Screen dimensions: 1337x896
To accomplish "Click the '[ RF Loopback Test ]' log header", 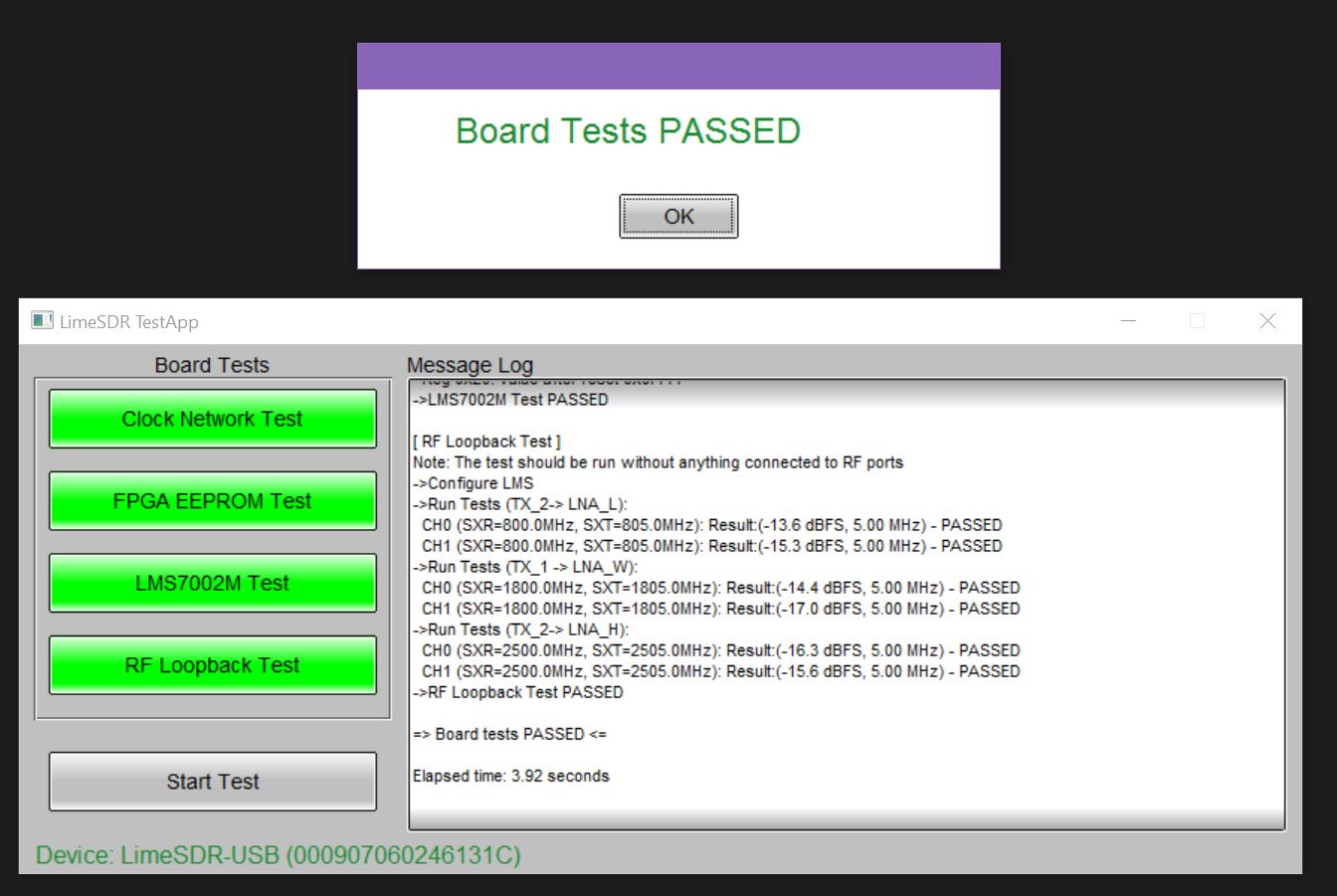I will [486, 442].
